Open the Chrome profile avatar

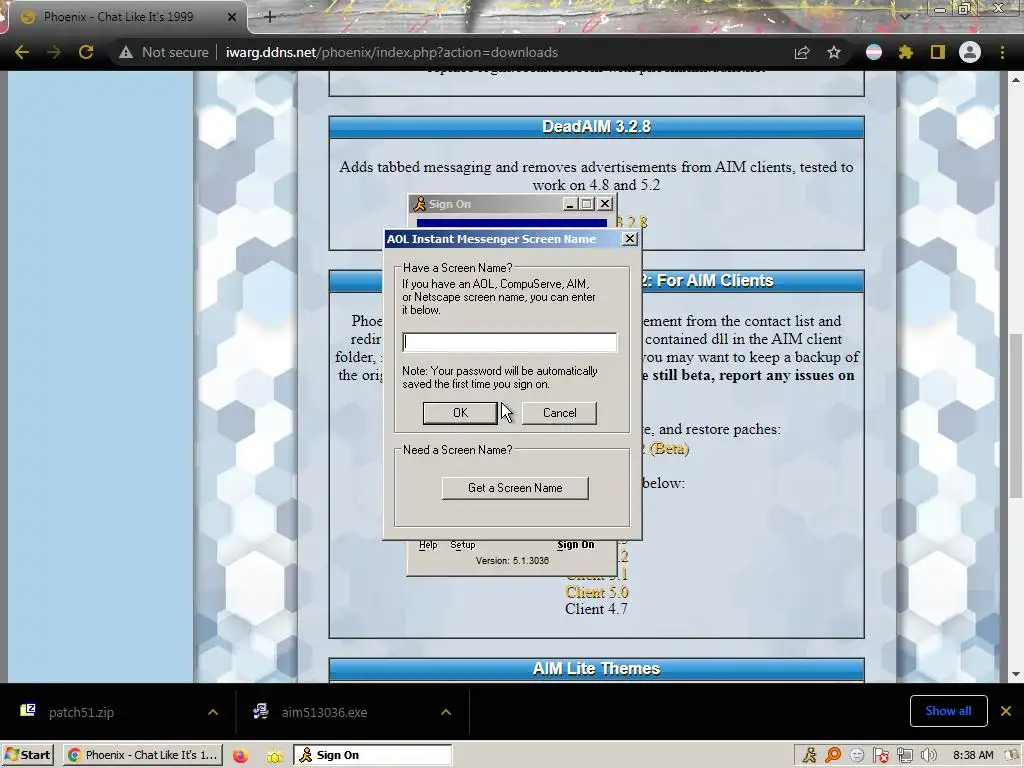(970, 52)
